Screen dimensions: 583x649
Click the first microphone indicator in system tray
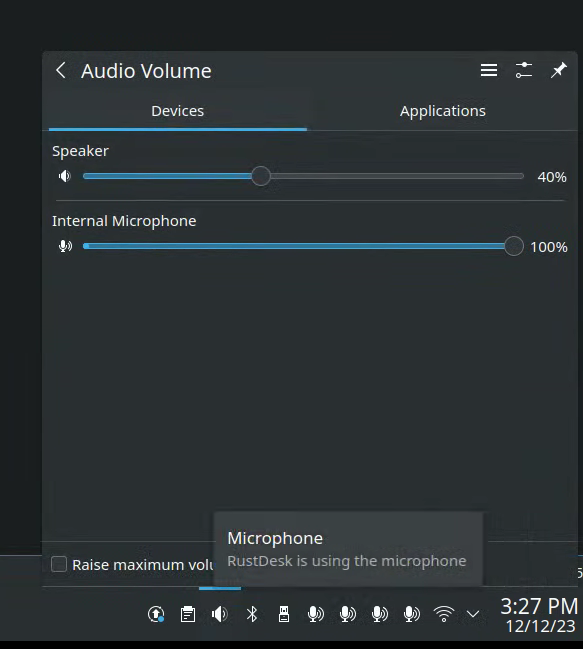point(316,614)
